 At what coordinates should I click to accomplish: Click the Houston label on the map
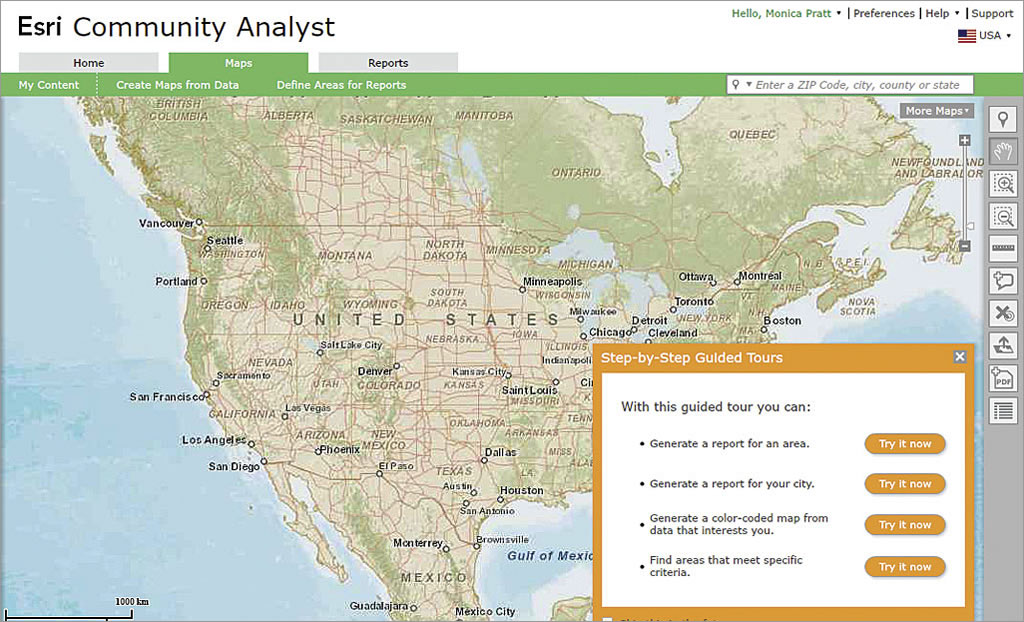[x=522, y=490]
